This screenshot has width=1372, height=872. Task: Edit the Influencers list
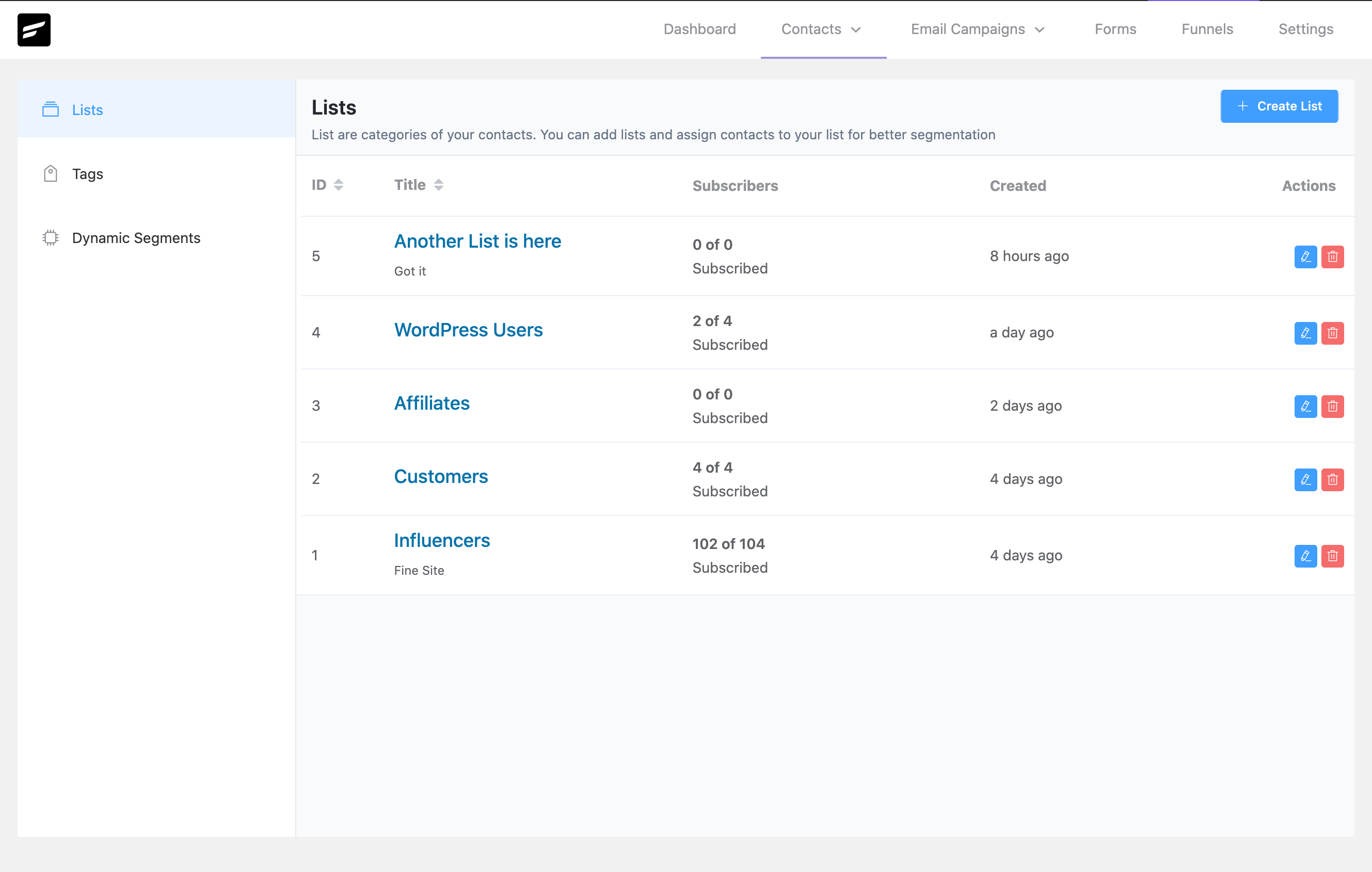pos(1305,555)
